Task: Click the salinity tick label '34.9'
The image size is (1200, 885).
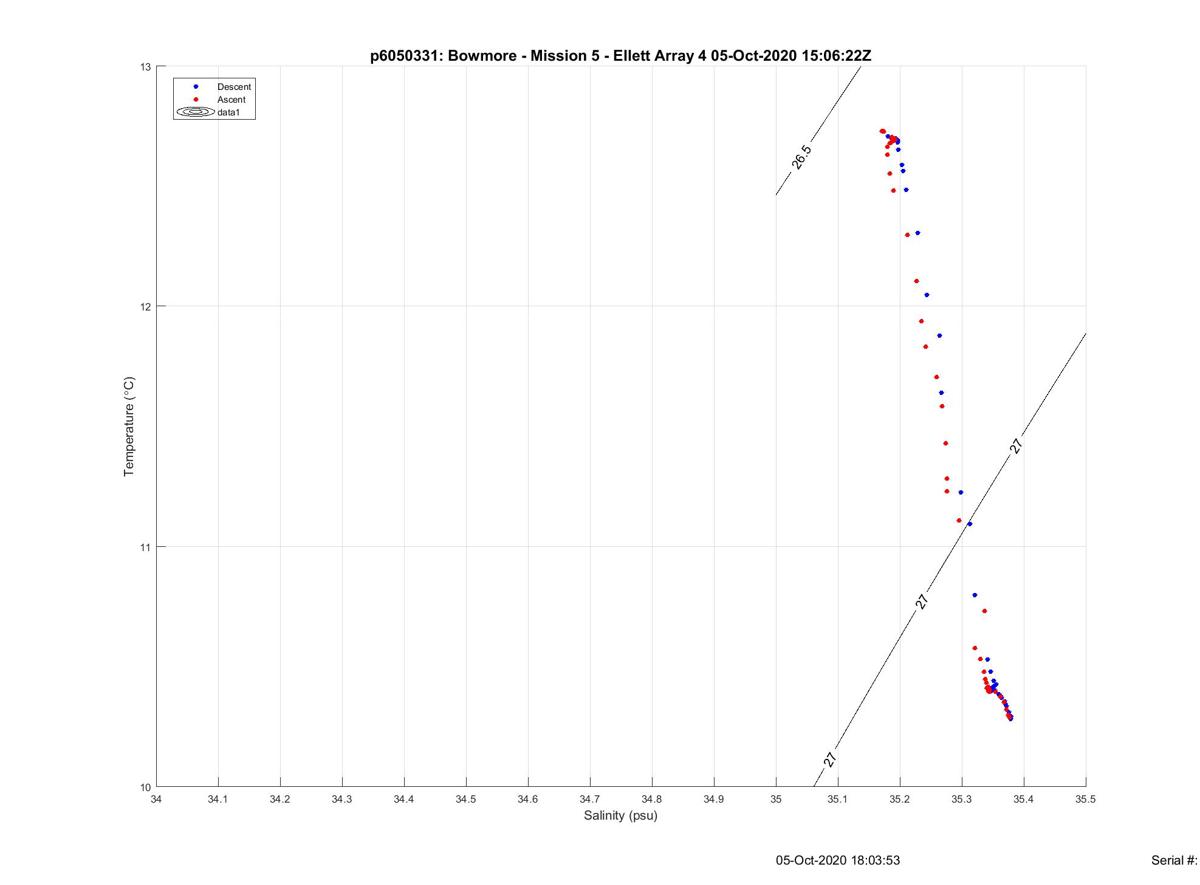Action: (714, 800)
